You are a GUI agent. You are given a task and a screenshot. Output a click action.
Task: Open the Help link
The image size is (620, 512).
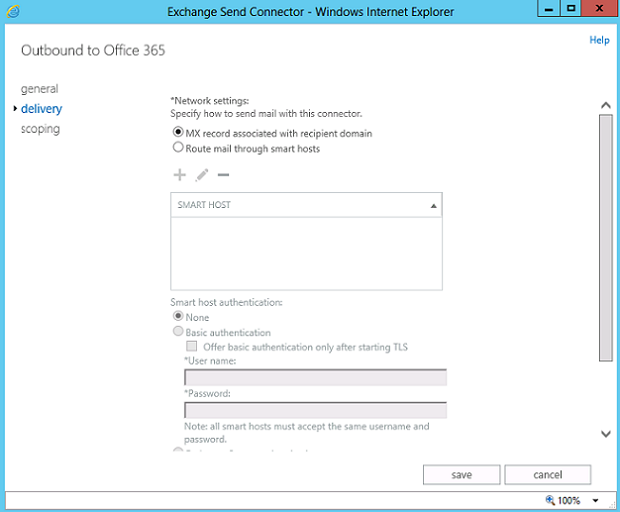(599, 40)
